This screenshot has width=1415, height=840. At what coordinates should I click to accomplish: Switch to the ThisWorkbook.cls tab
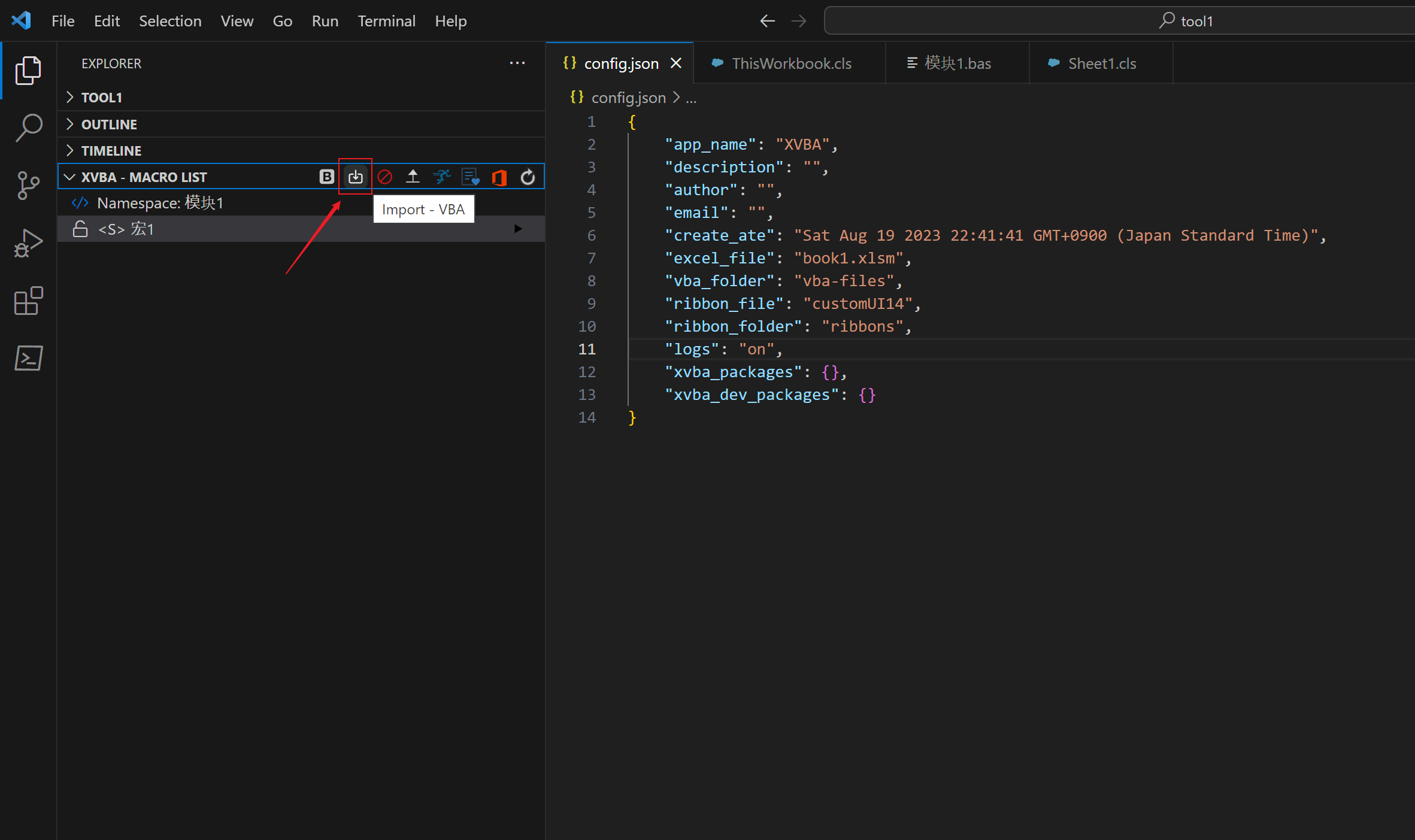(789, 63)
